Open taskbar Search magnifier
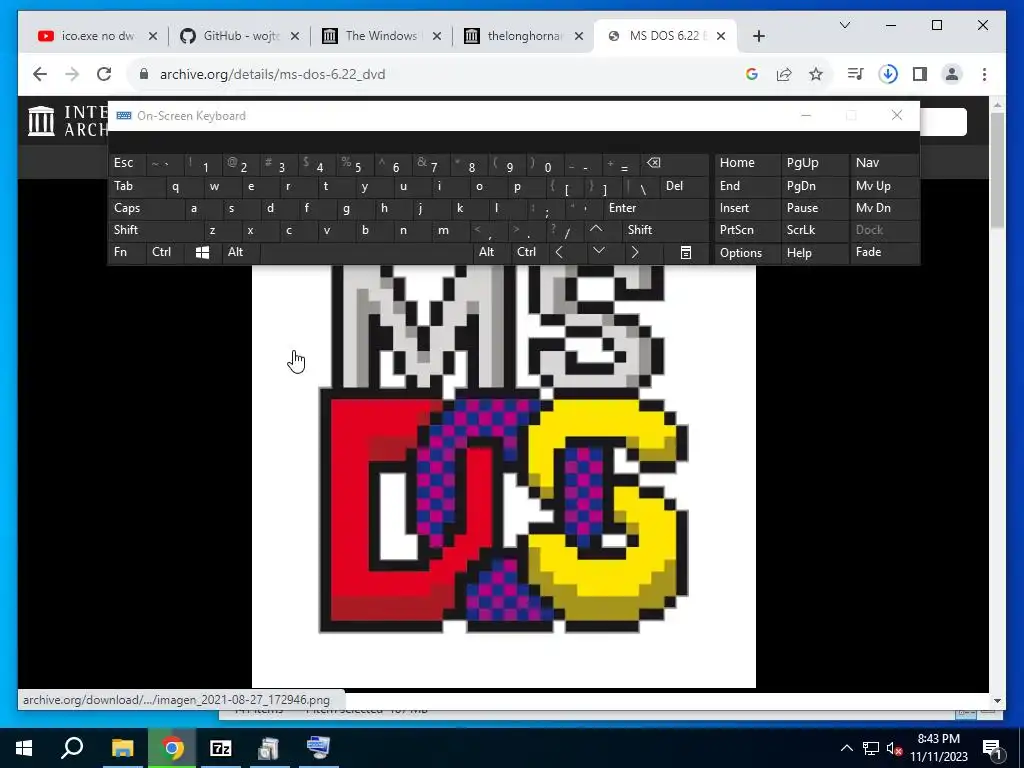 pos(72,748)
